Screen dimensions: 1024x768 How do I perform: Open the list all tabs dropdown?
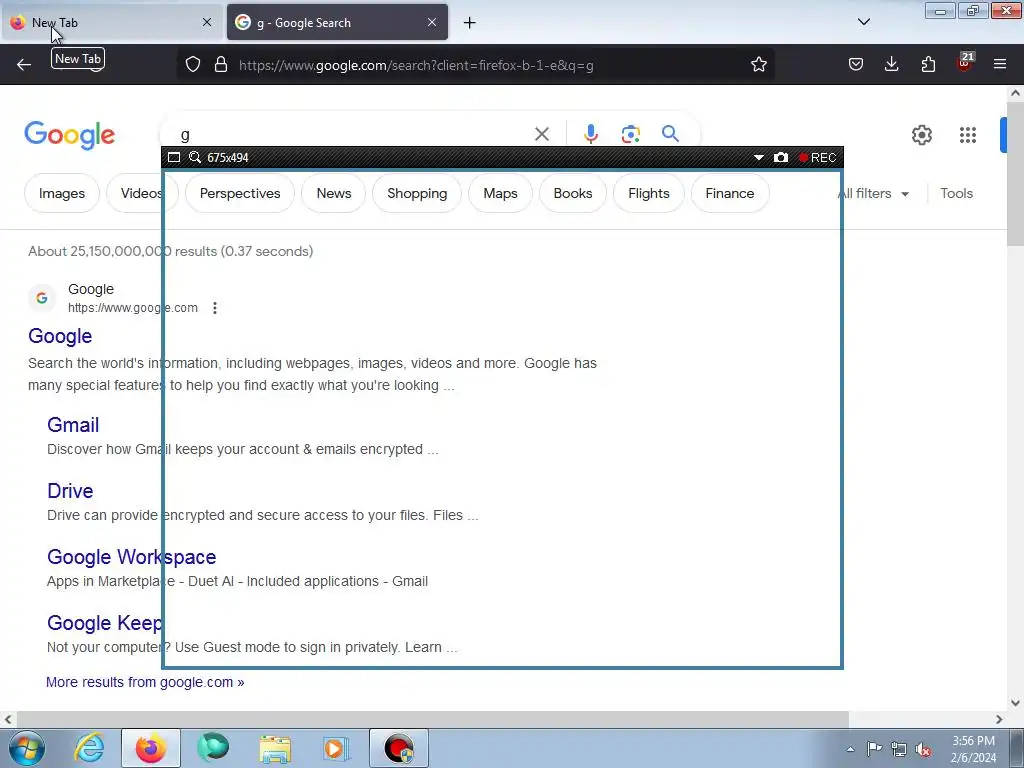(863, 22)
